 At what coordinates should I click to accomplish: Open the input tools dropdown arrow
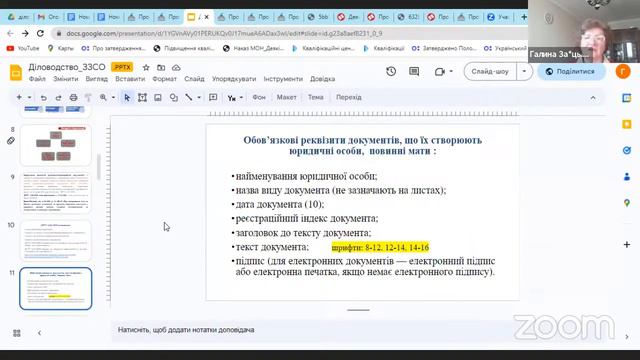[x=241, y=98]
